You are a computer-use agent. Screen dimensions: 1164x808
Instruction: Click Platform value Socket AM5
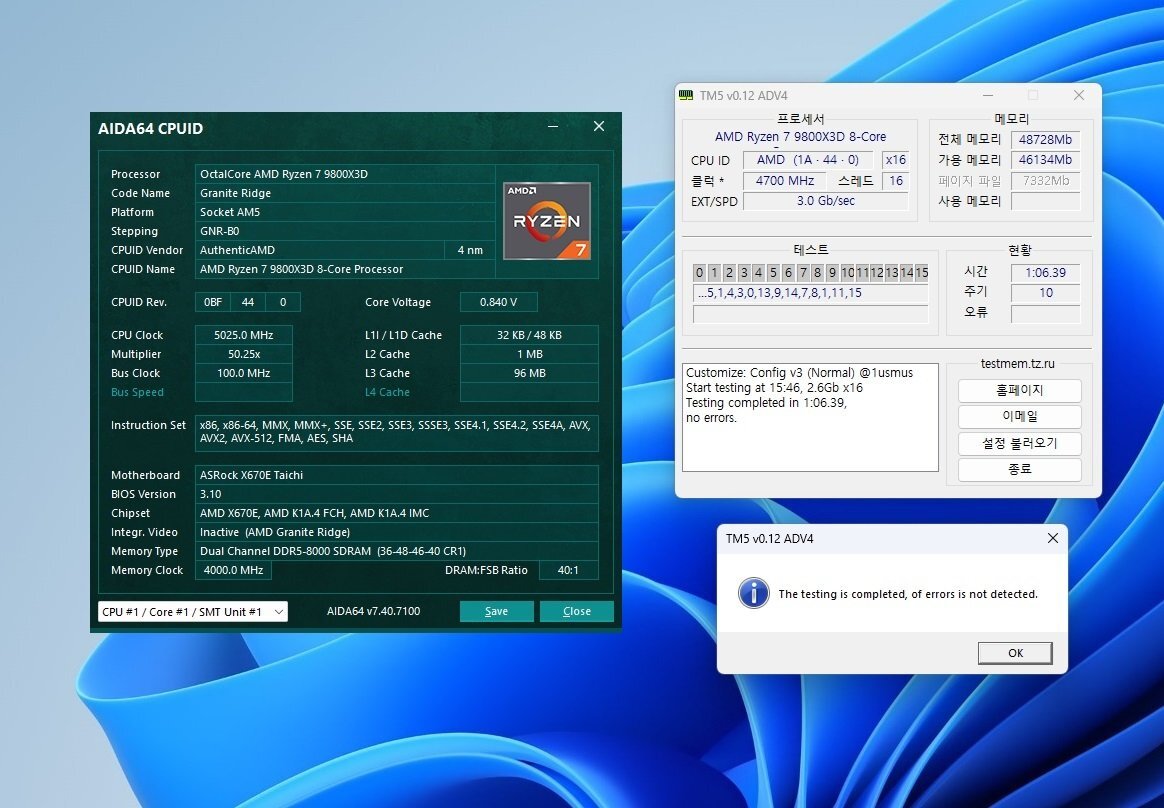[344, 212]
